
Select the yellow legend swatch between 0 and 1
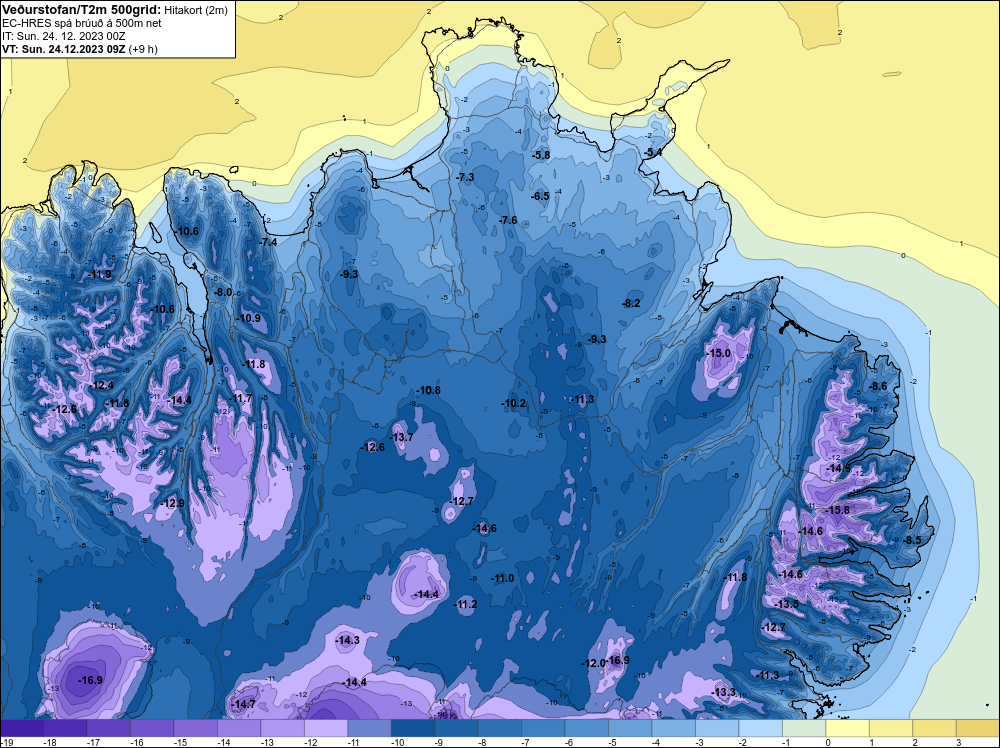[x=848, y=728]
